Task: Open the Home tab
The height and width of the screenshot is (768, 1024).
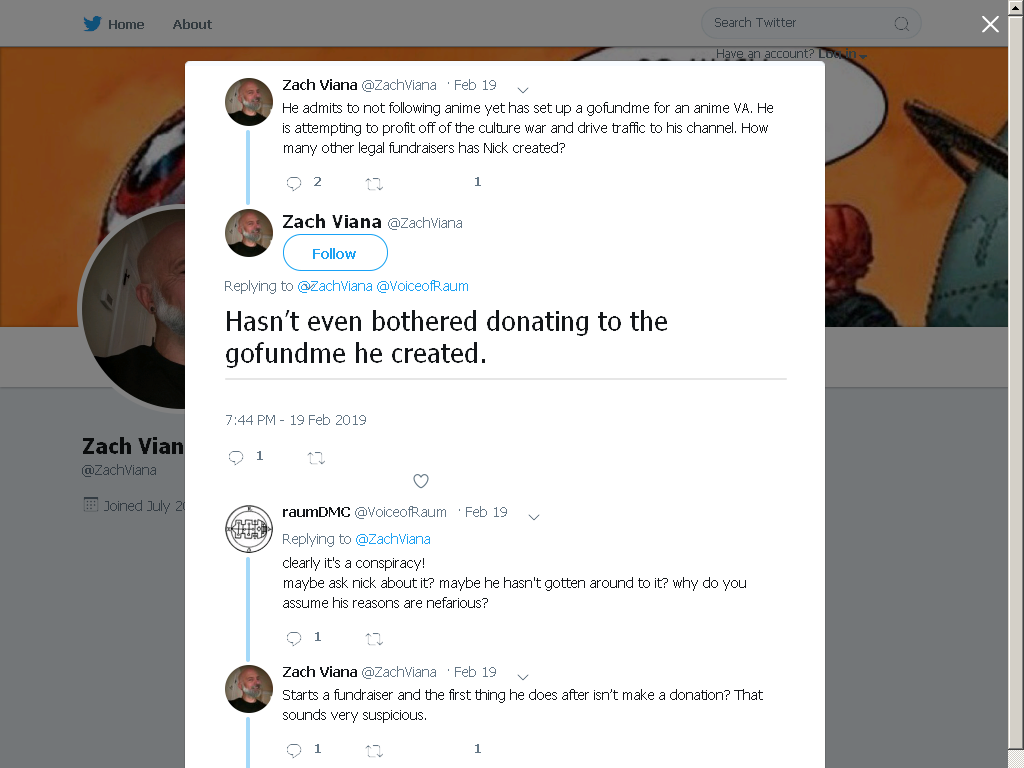Action: click(x=126, y=24)
